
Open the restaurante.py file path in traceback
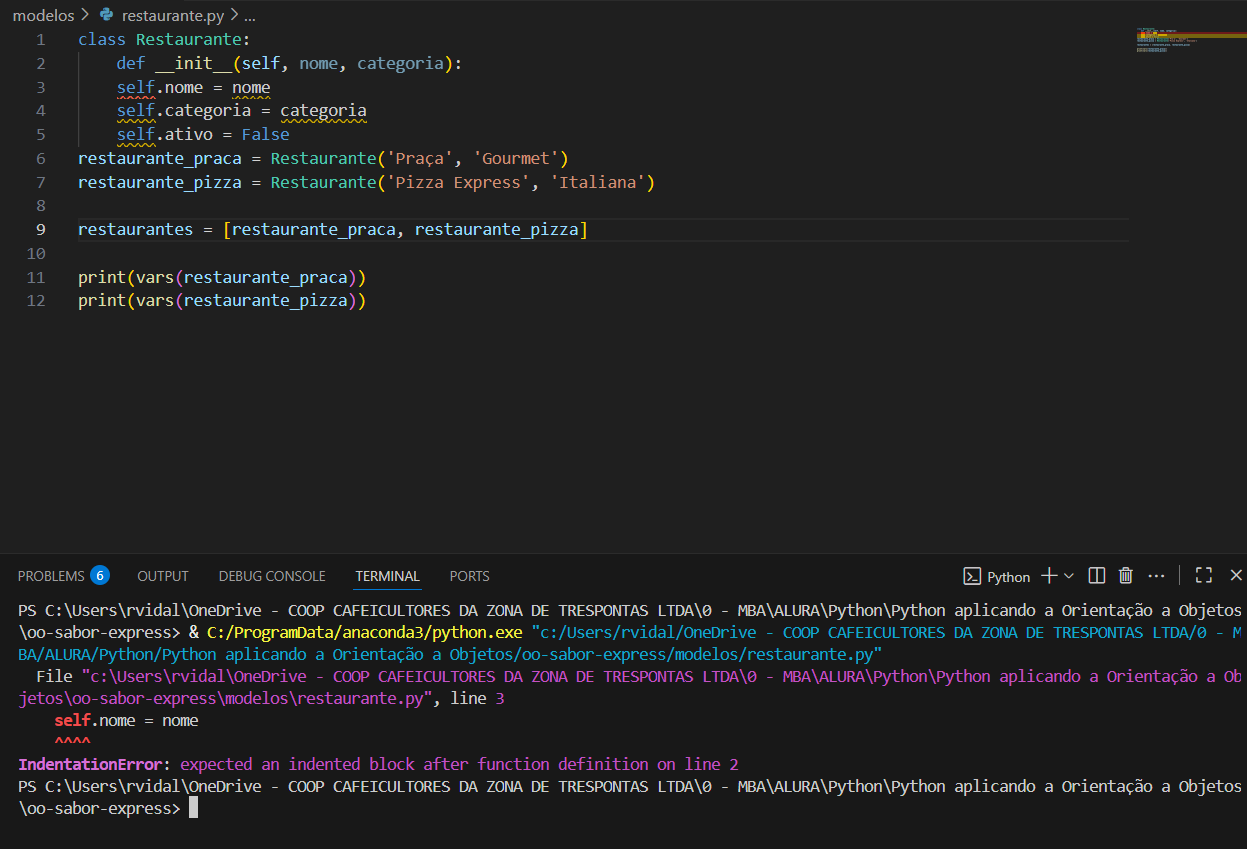[x=630, y=687]
